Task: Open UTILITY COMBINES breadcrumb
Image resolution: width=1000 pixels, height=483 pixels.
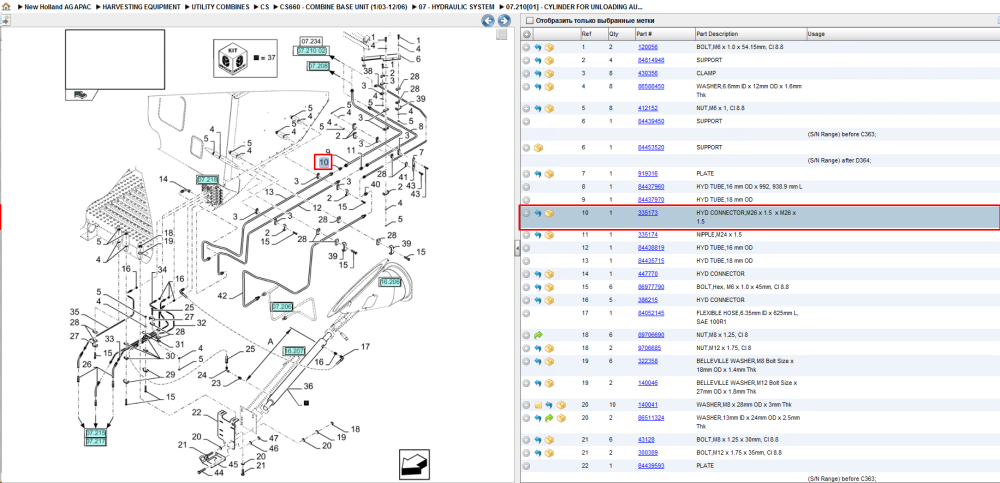Action: tap(221, 6)
